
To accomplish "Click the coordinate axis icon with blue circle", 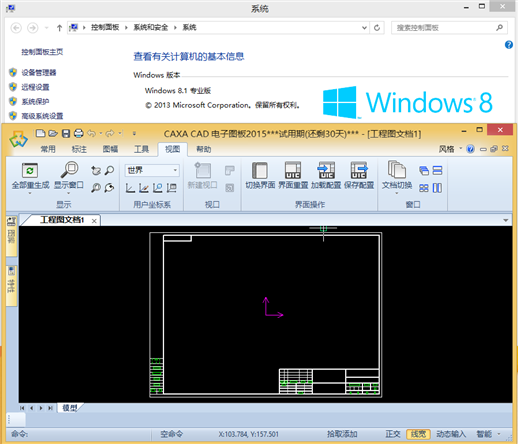I will point(157,188).
